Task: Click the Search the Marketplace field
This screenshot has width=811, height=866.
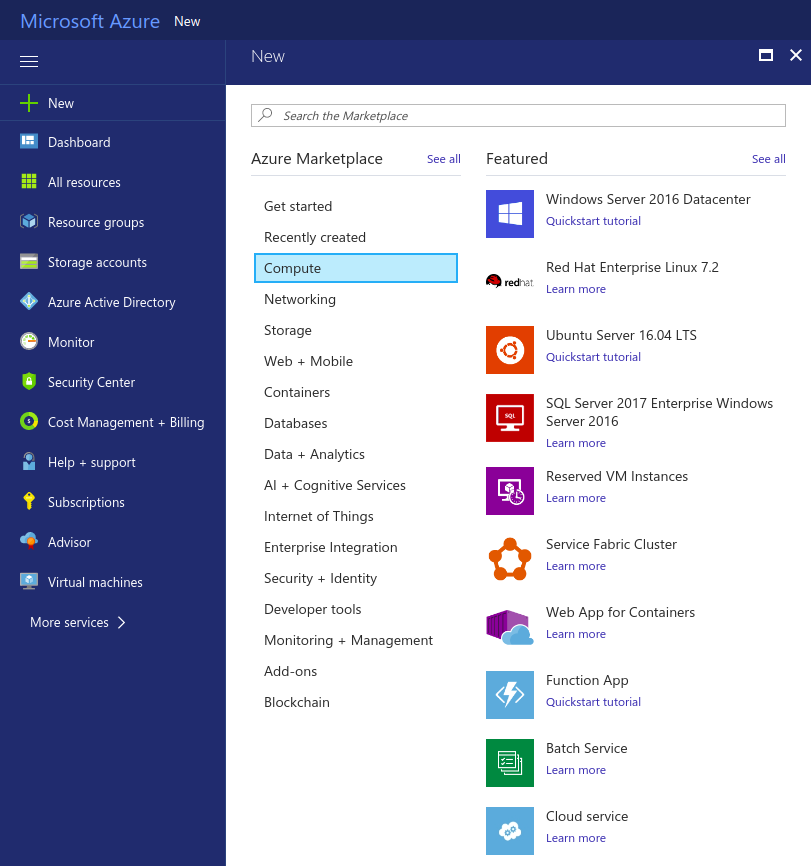Action: click(x=518, y=116)
